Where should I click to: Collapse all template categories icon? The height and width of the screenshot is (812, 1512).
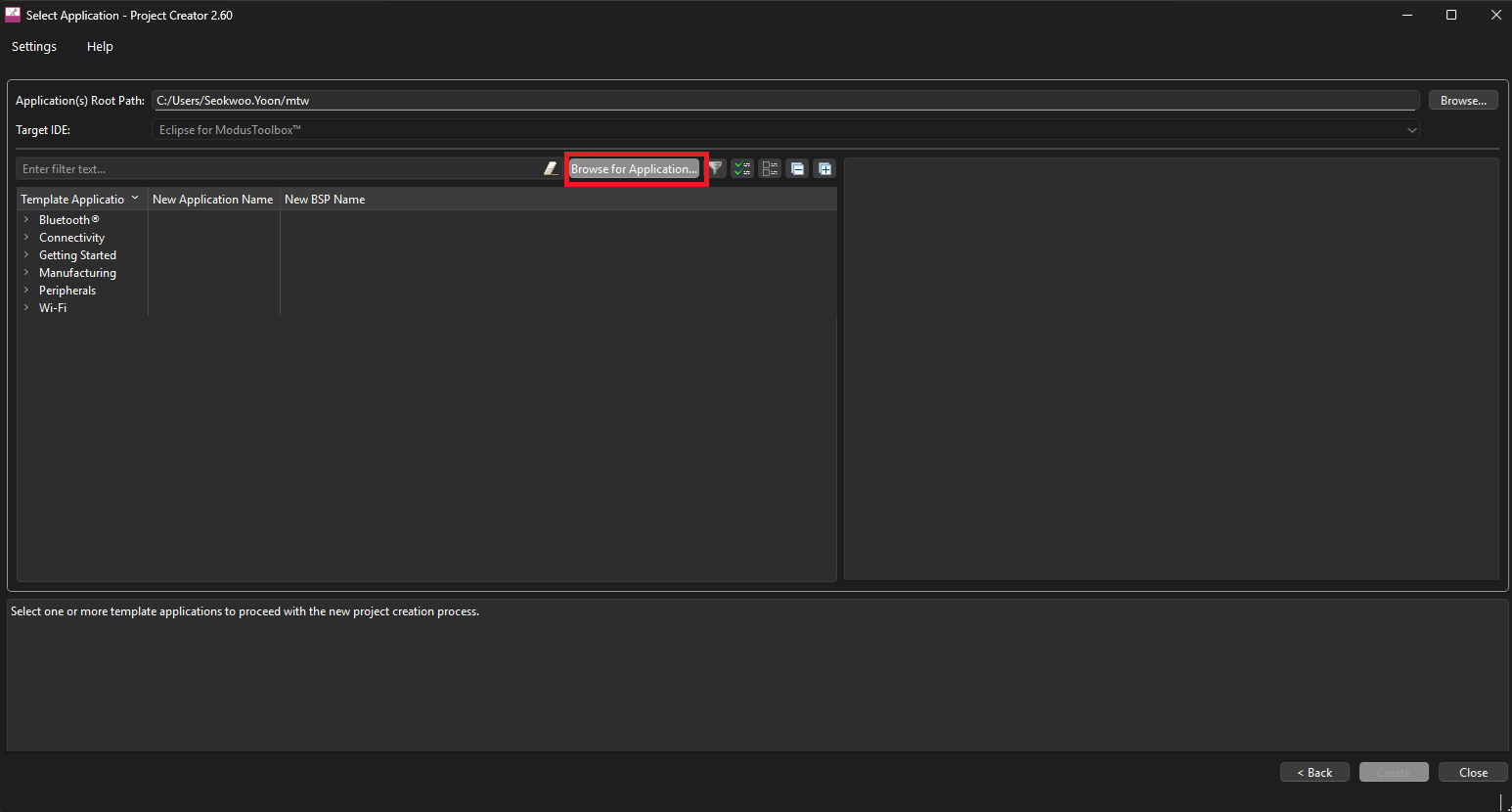tap(797, 169)
